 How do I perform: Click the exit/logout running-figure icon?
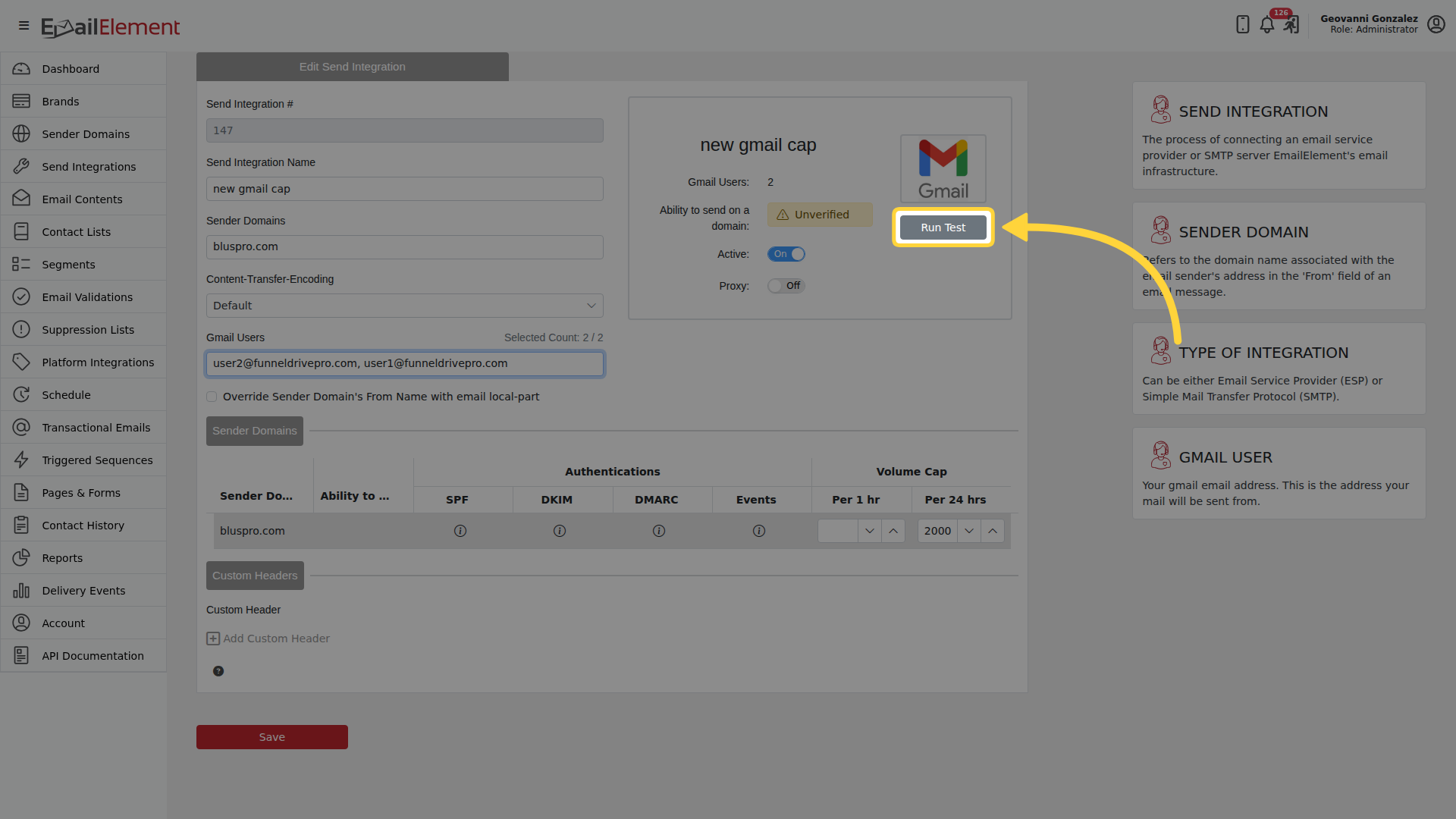click(x=1291, y=25)
